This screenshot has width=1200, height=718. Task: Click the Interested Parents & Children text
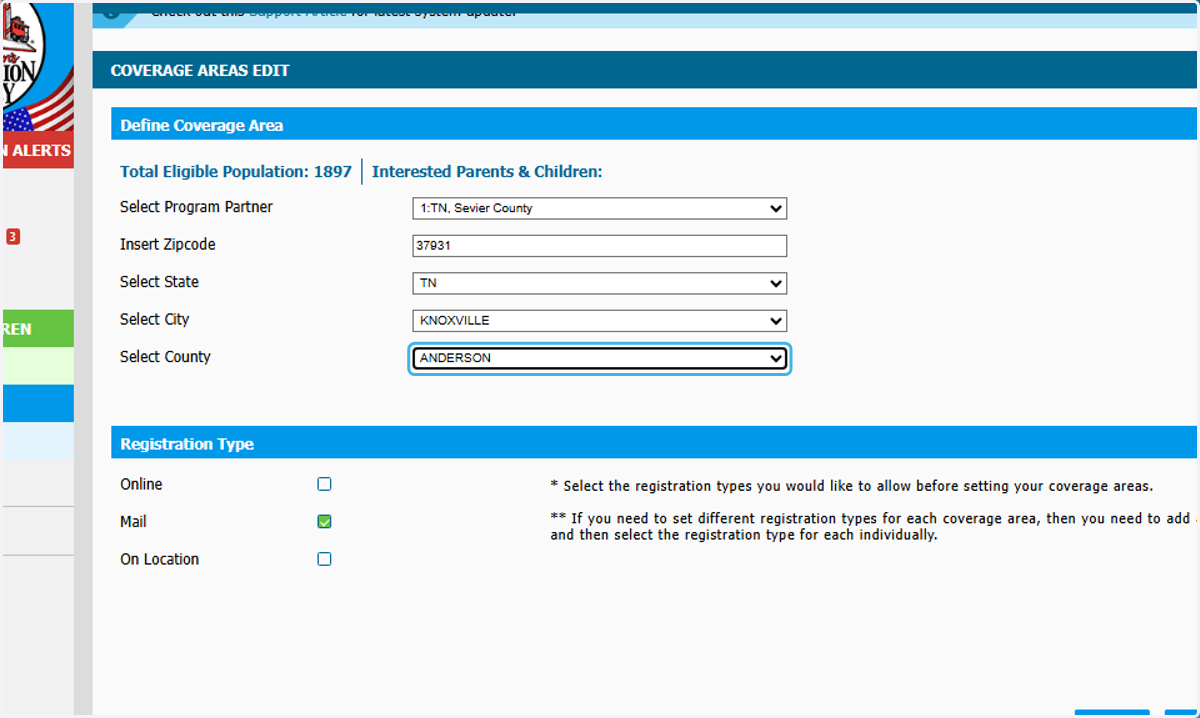coord(487,172)
